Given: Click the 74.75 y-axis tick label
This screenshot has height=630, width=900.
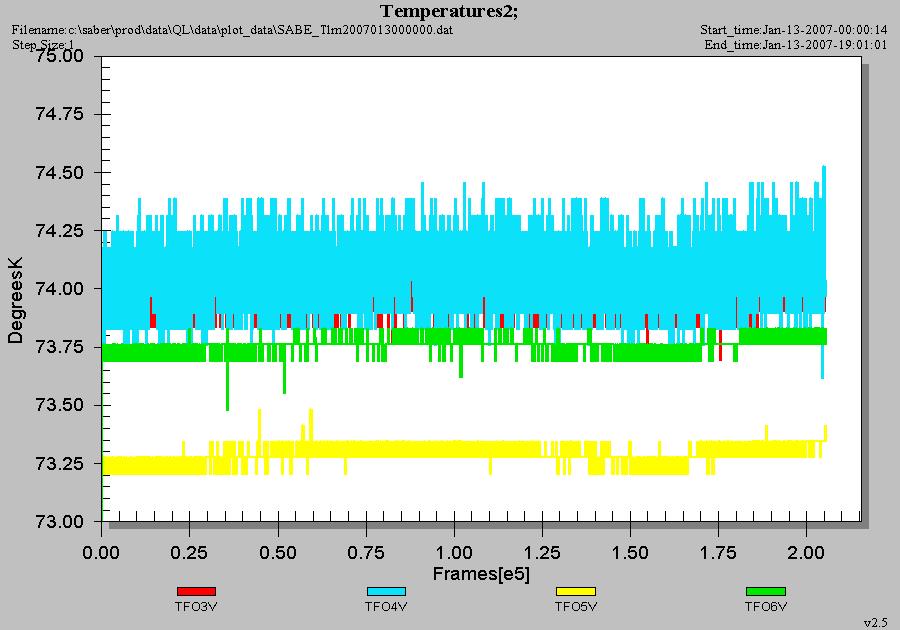Looking at the screenshot, I should click(x=60, y=114).
